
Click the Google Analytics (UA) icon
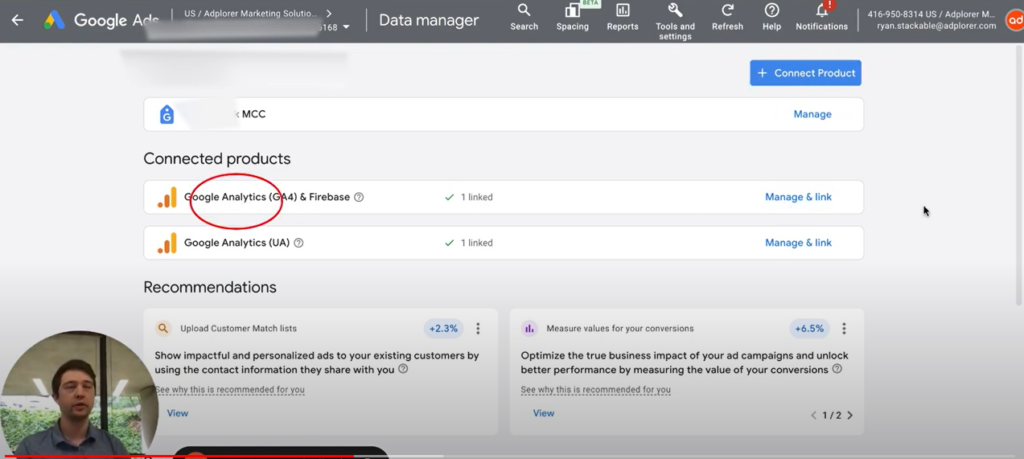(x=167, y=243)
